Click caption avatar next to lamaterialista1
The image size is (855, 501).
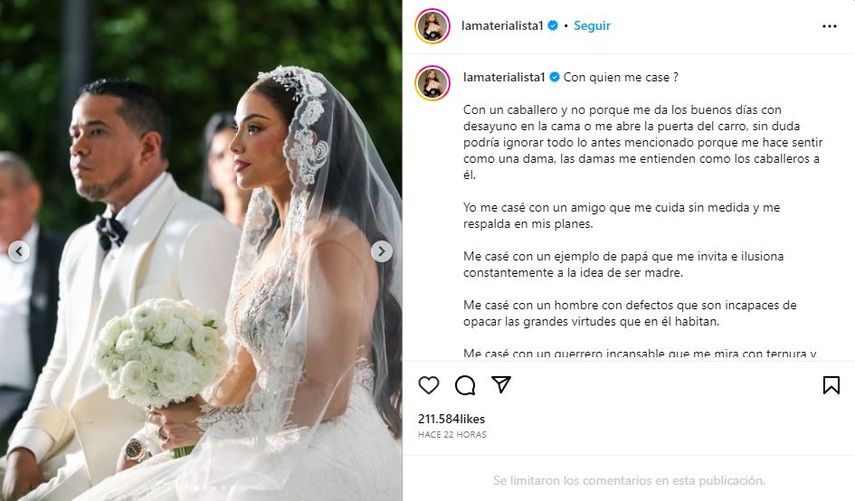click(432, 83)
